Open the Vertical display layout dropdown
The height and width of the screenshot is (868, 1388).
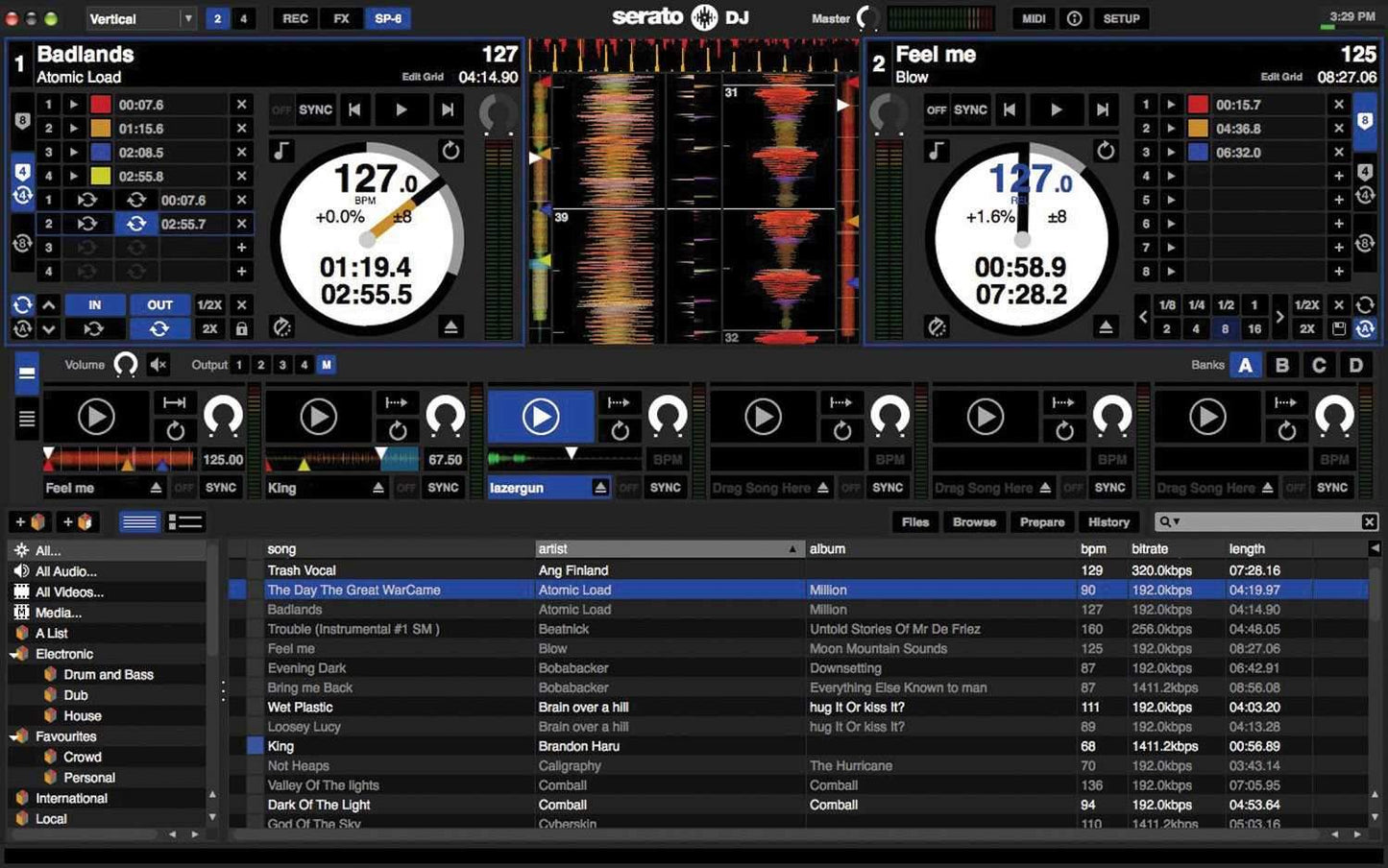click(x=141, y=18)
